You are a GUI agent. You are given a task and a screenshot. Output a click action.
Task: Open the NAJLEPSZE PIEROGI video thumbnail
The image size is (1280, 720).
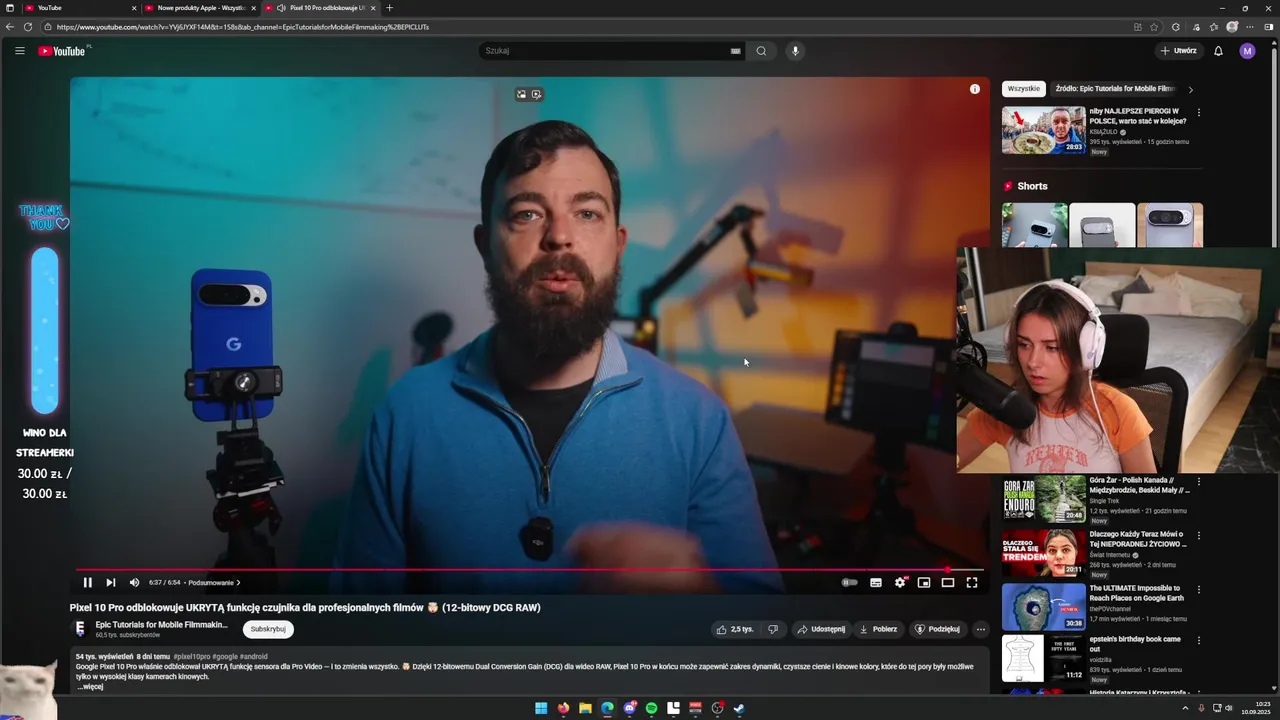tap(1043, 130)
